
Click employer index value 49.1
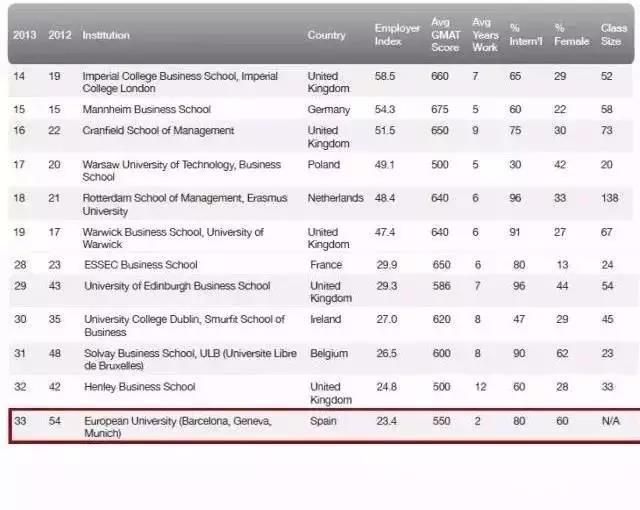pyautogui.click(x=384, y=164)
